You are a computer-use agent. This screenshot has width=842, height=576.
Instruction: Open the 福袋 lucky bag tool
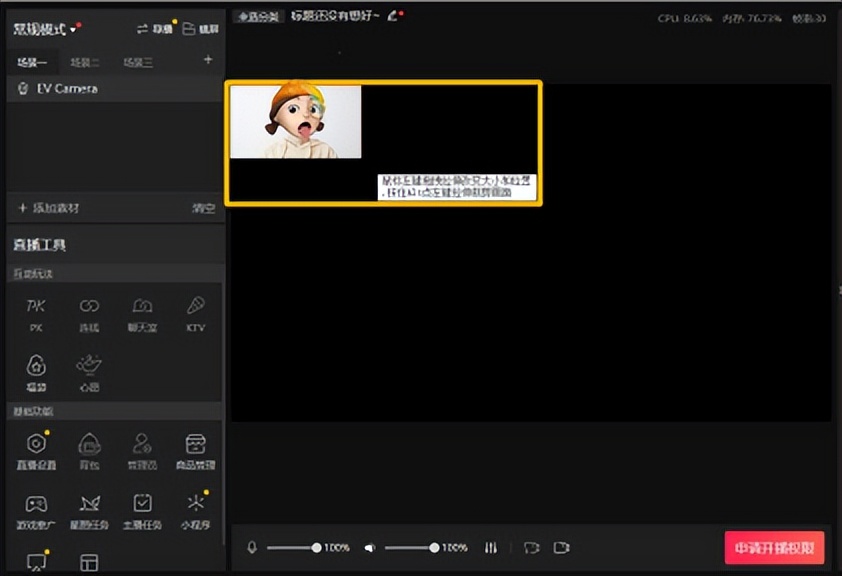coord(36,371)
